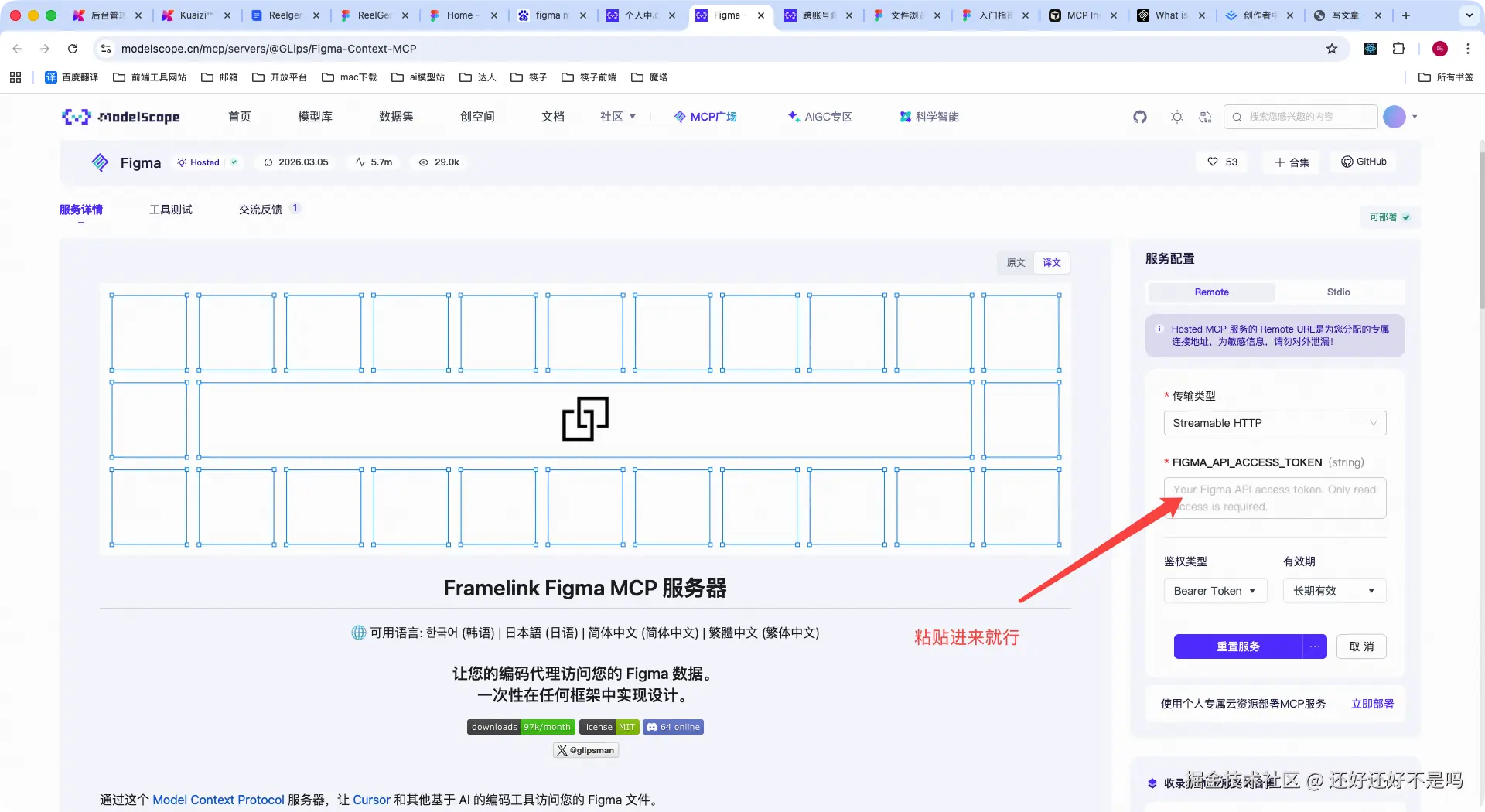1485x812 pixels.
Task: Go back using the browser back arrow
Action: (17, 49)
